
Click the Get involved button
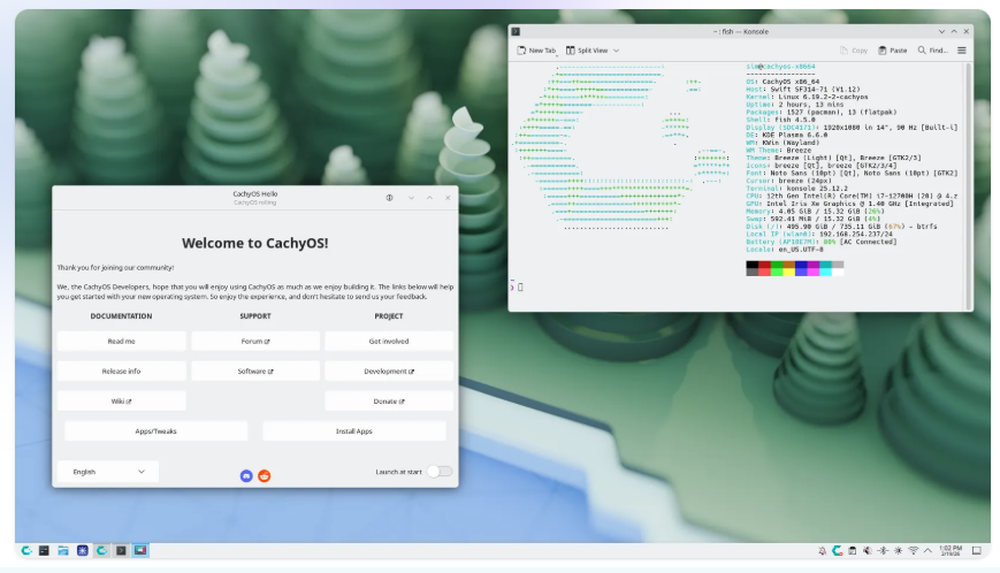click(x=389, y=341)
